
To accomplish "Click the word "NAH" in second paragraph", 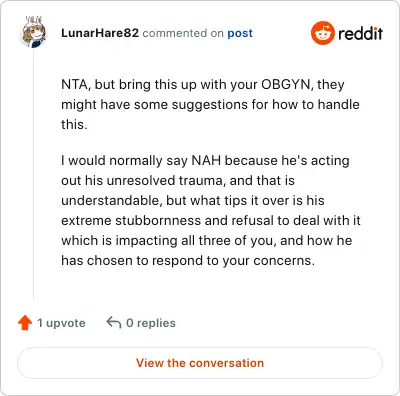I will [x=206, y=161].
